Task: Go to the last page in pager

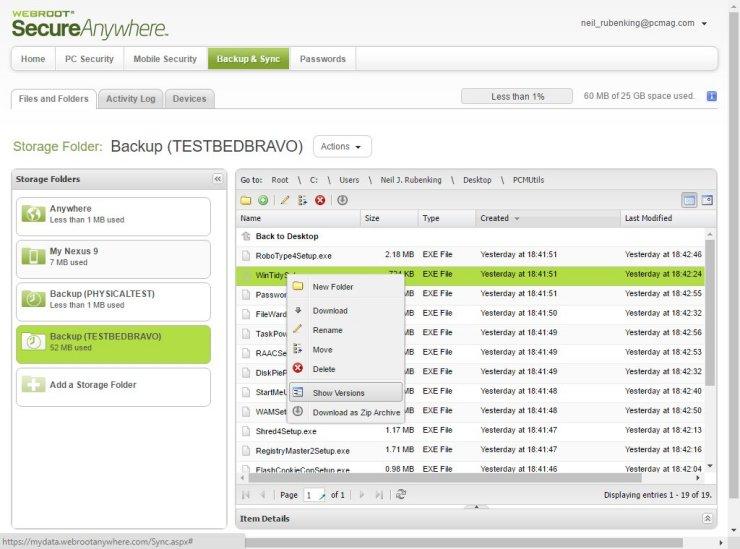Action: pos(379,495)
